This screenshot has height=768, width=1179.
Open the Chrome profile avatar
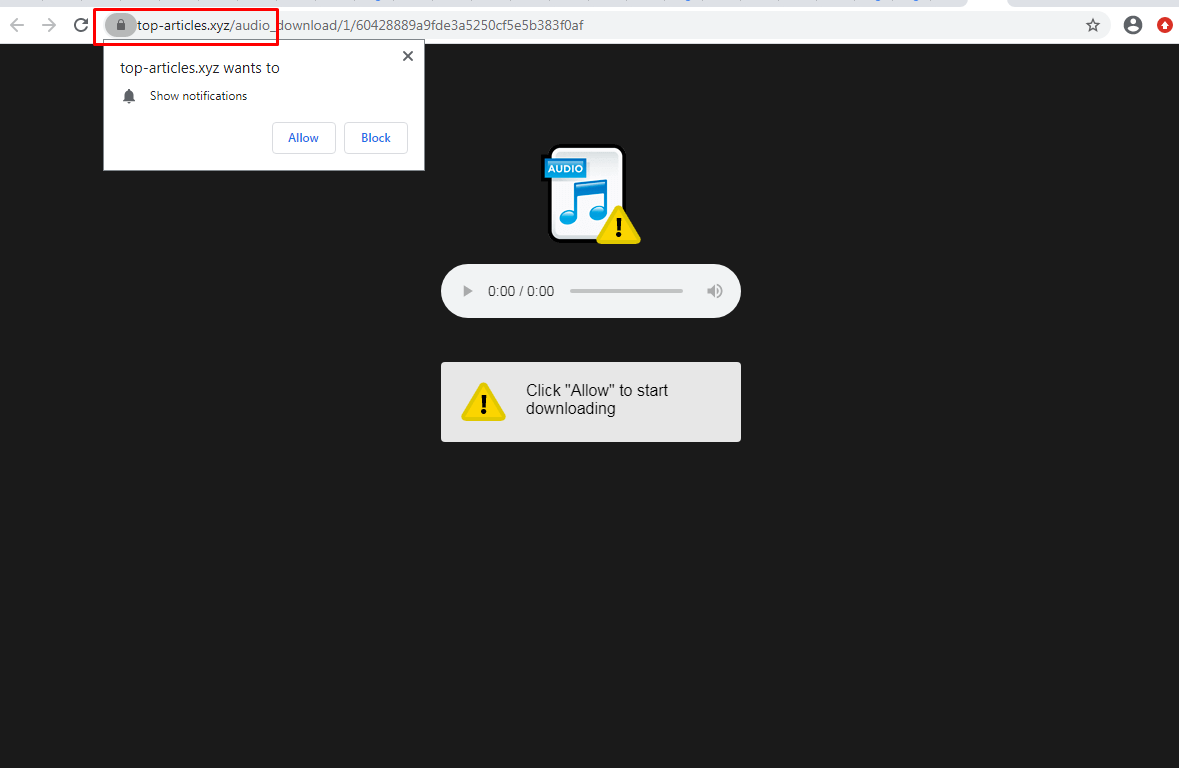tap(1132, 25)
